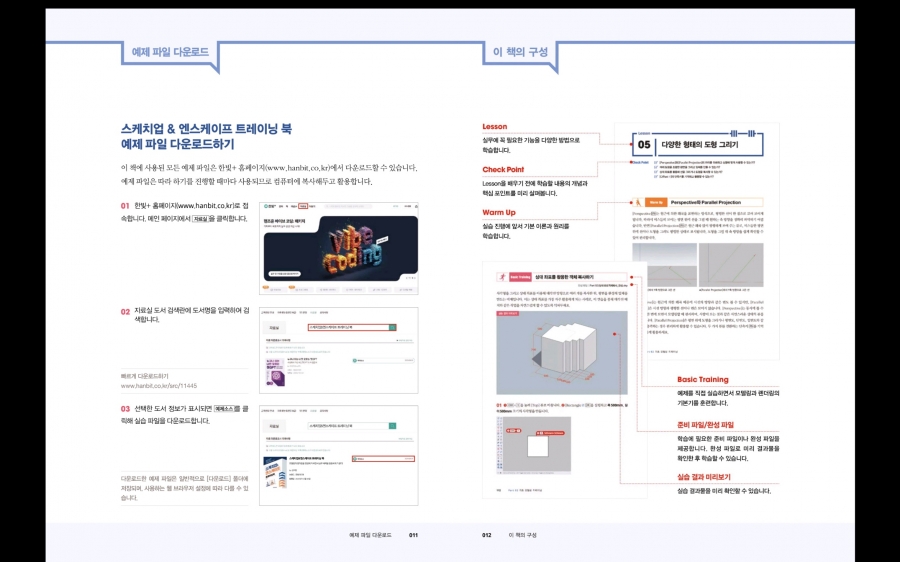Click the Lesson red heading
The height and width of the screenshot is (562, 900).
pos(495,127)
